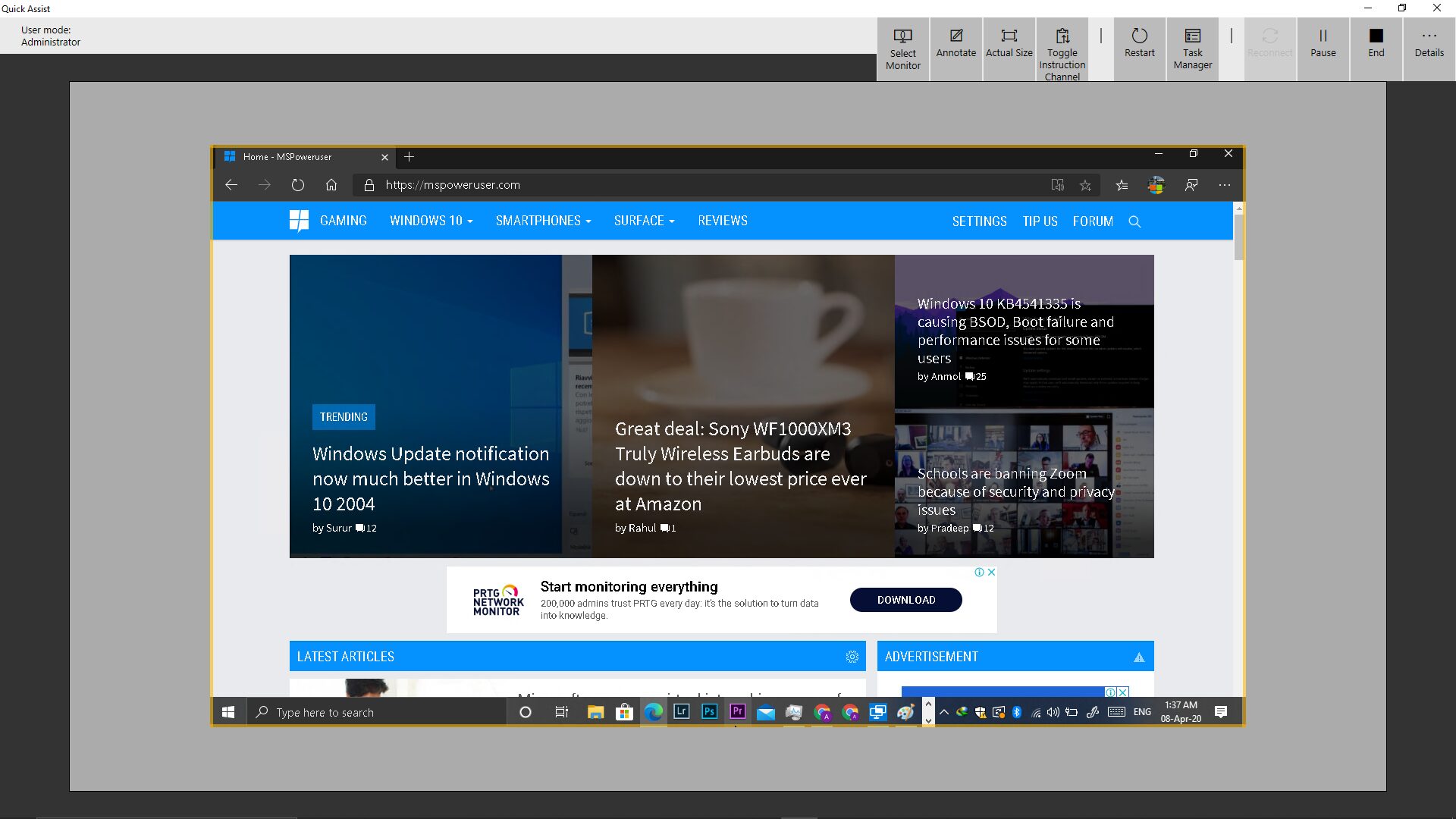Toggle Instruction Channel in Quick Assist
This screenshot has width=1456, height=819.
[1062, 49]
